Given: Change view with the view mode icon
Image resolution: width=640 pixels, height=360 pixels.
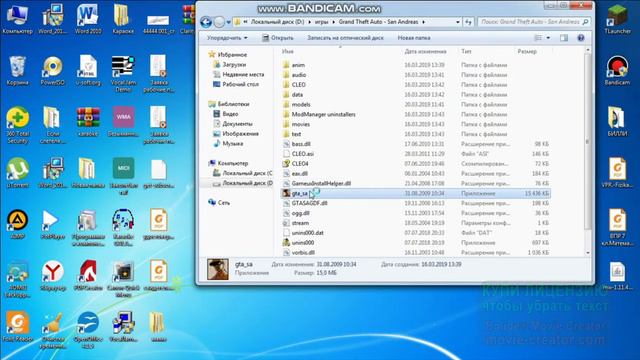Looking at the screenshot, I should [x=538, y=38].
